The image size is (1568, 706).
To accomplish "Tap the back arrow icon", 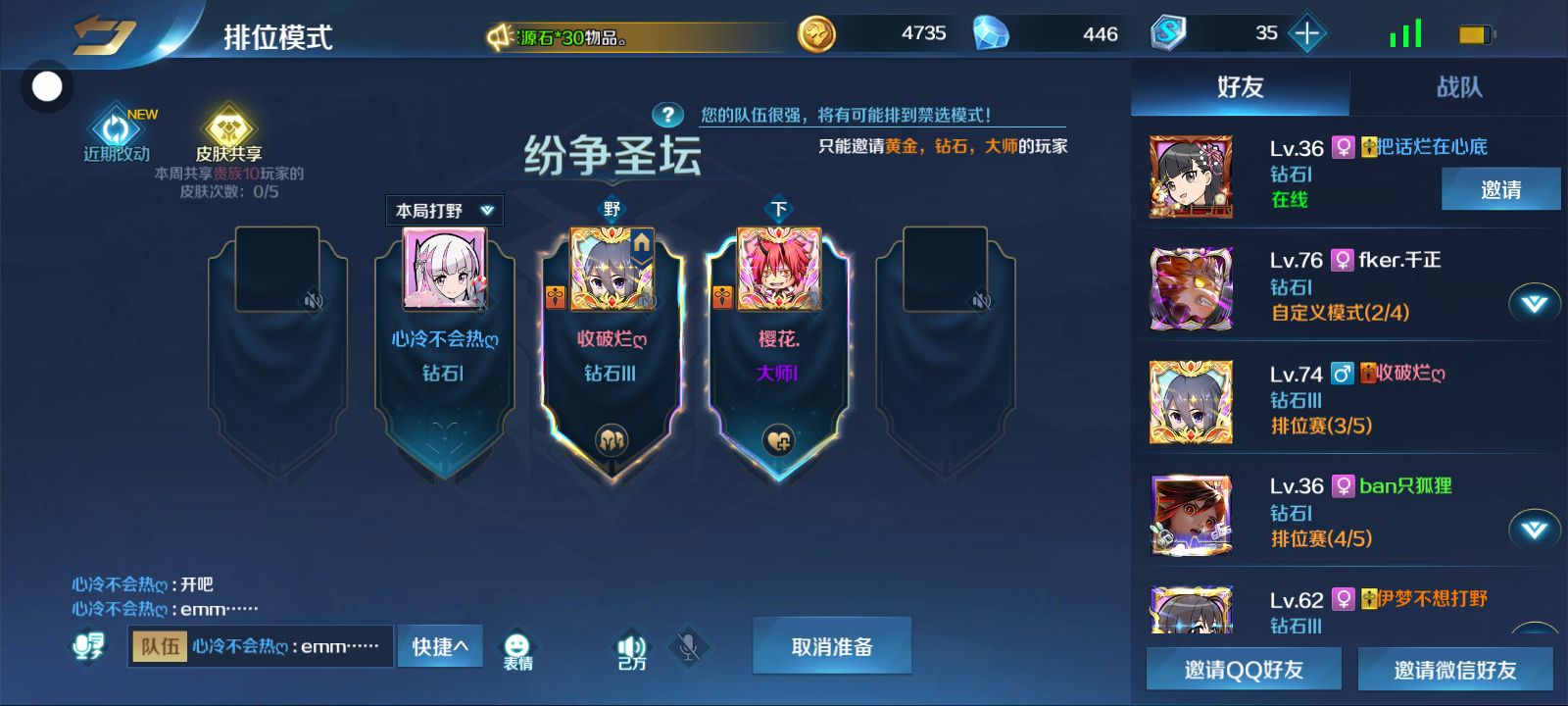I will (104, 35).
